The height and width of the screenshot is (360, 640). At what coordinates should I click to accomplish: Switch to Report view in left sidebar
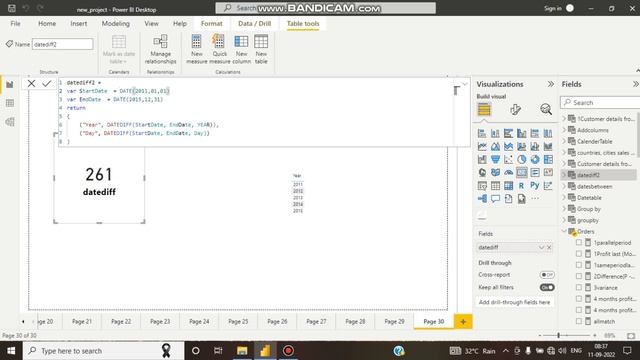pyautogui.click(x=10, y=84)
